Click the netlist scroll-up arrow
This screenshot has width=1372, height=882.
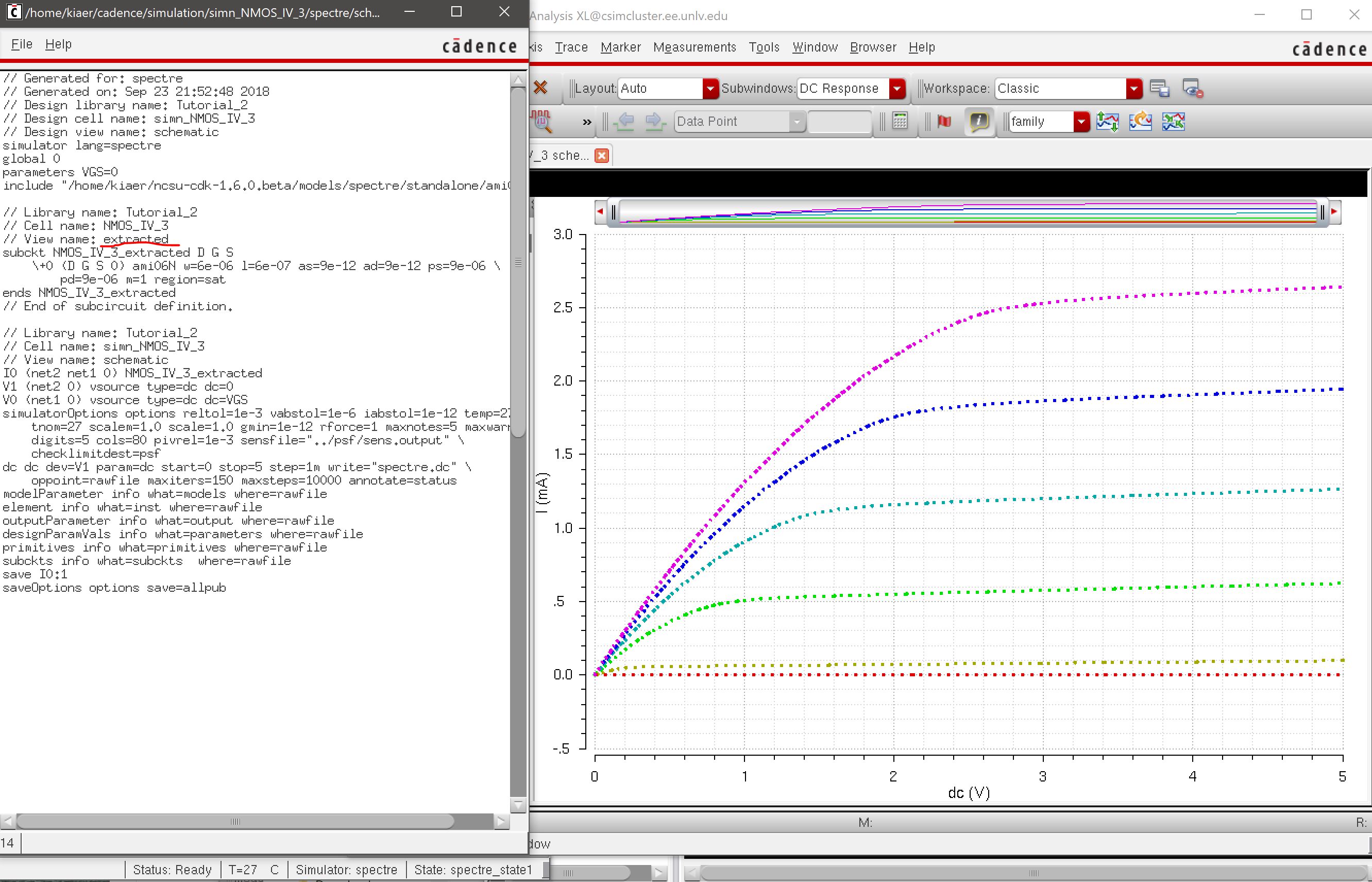tap(518, 79)
